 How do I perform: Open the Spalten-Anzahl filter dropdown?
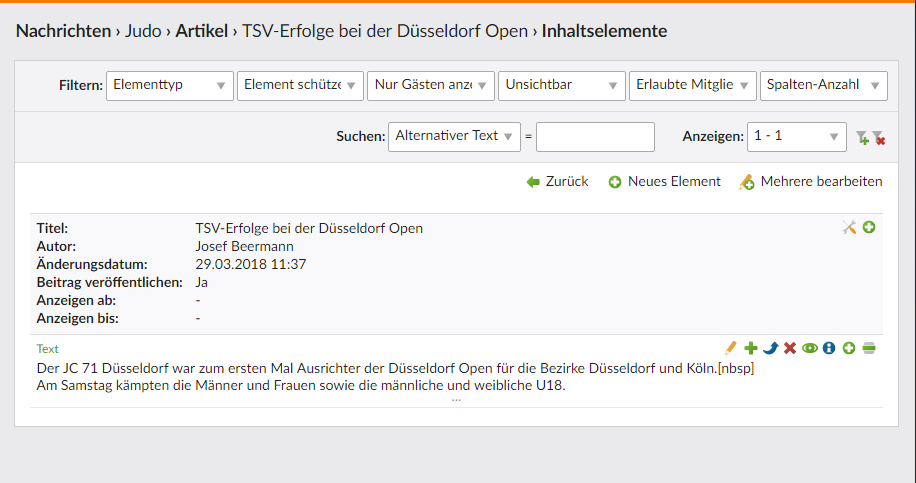[823, 86]
